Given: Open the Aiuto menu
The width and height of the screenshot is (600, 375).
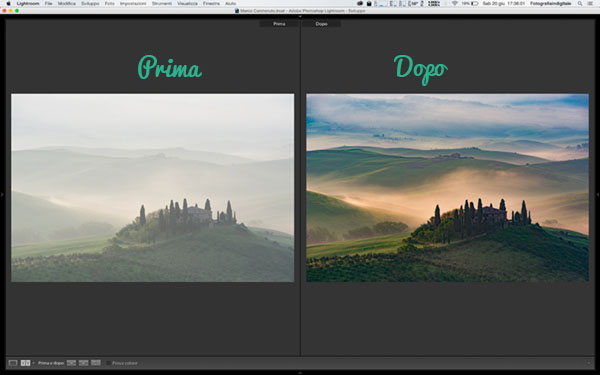Looking at the screenshot, I should coord(231,3).
